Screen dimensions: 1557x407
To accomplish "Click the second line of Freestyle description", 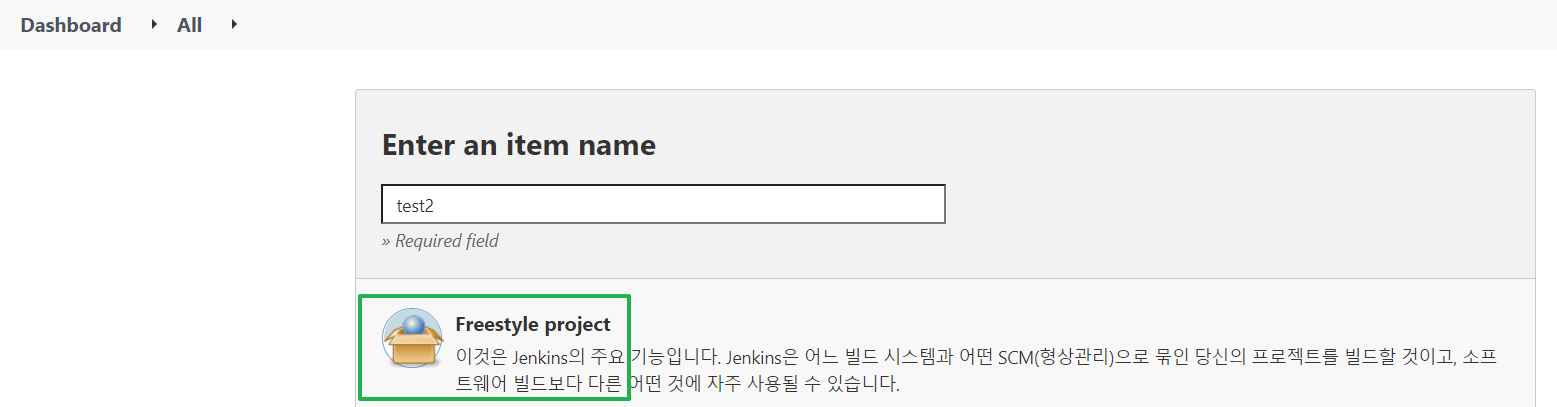I will click(x=678, y=383).
